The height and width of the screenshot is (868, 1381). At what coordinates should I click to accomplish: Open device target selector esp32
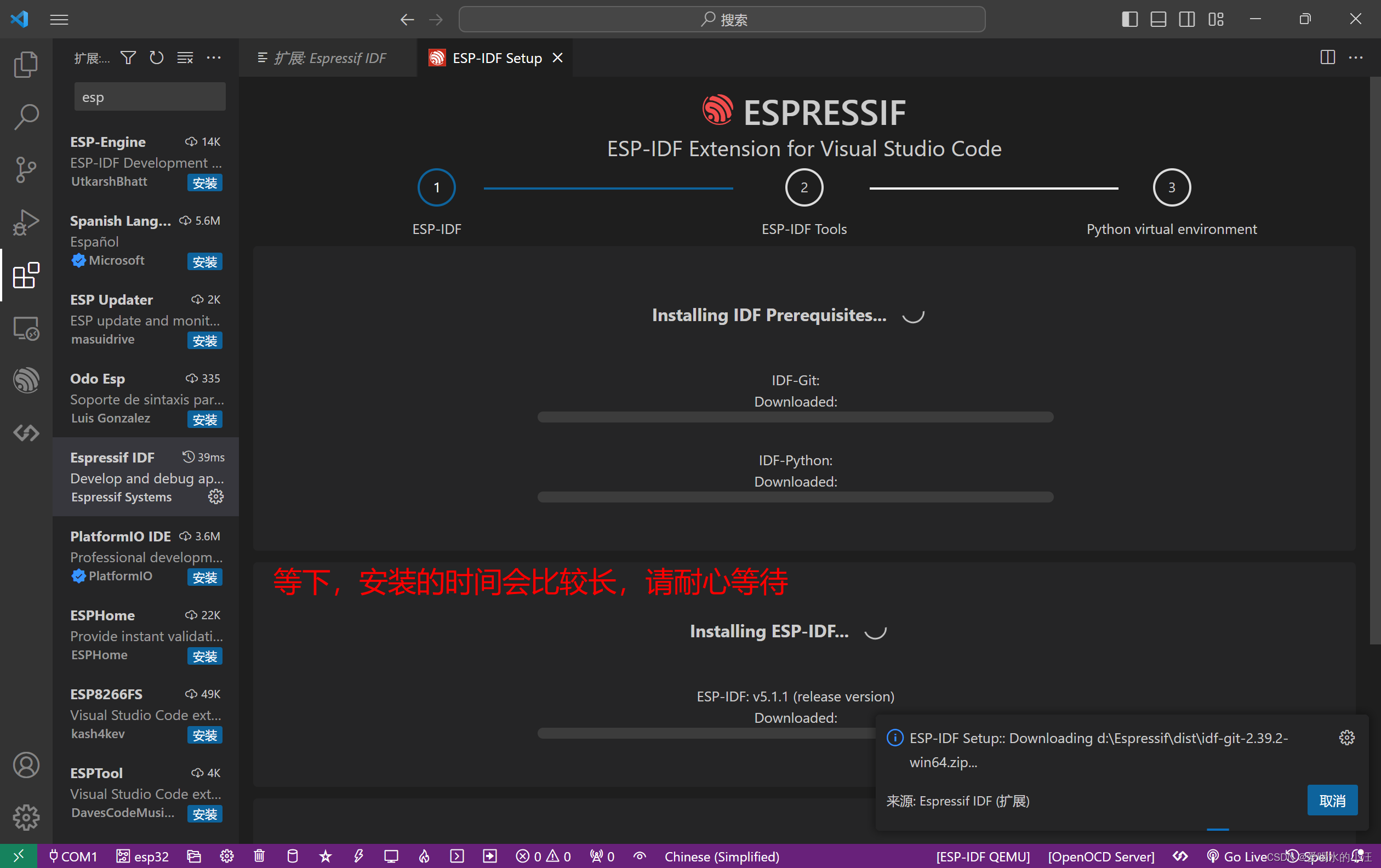tap(142, 856)
